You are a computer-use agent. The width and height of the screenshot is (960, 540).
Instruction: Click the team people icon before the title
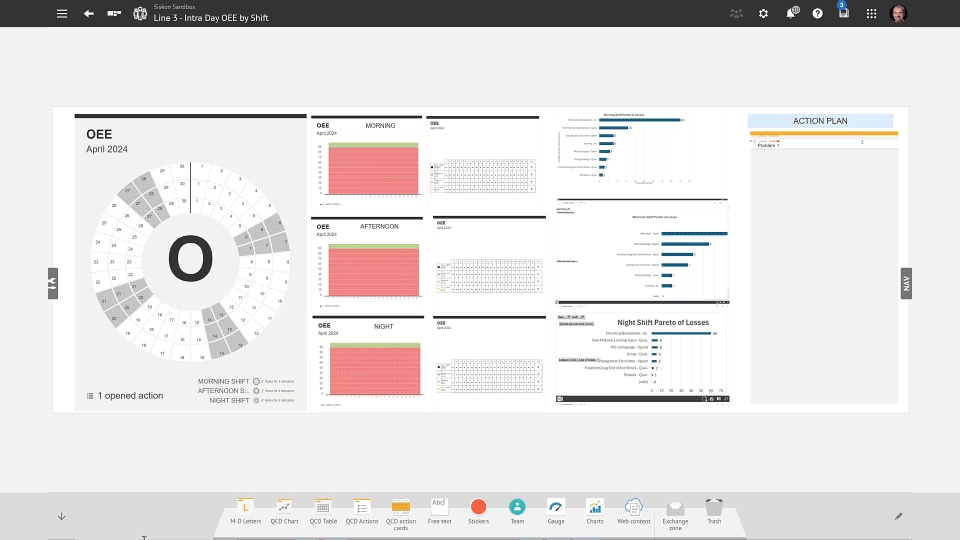pos(140,13)
